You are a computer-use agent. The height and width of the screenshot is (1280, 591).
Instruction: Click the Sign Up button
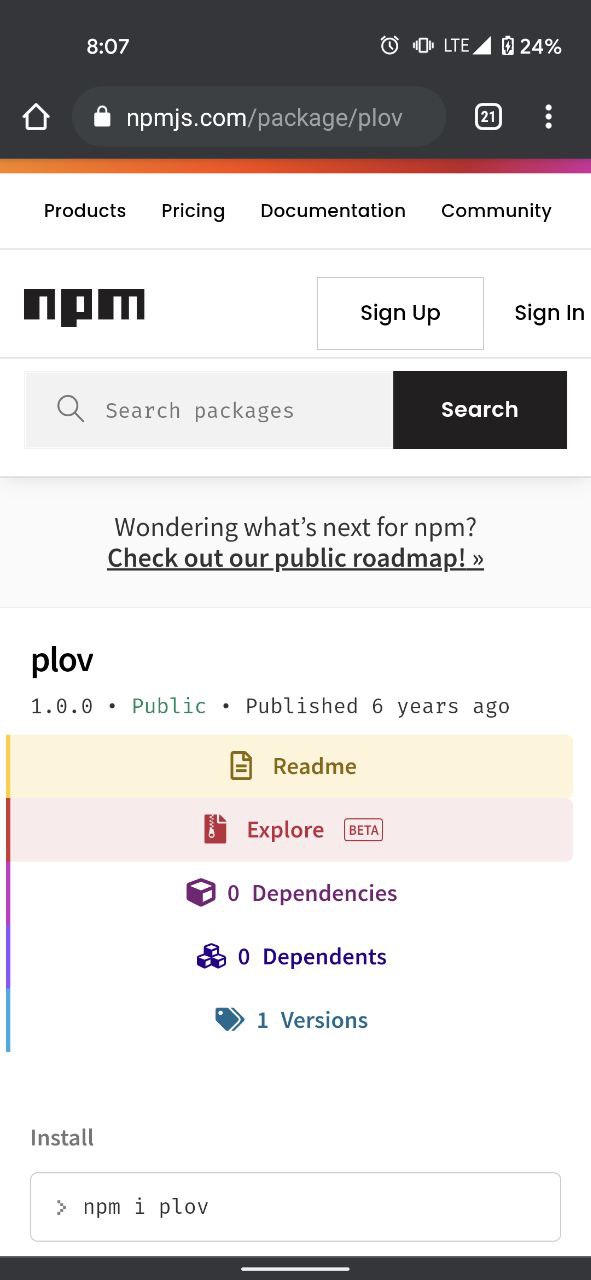[x=400, y=313]
